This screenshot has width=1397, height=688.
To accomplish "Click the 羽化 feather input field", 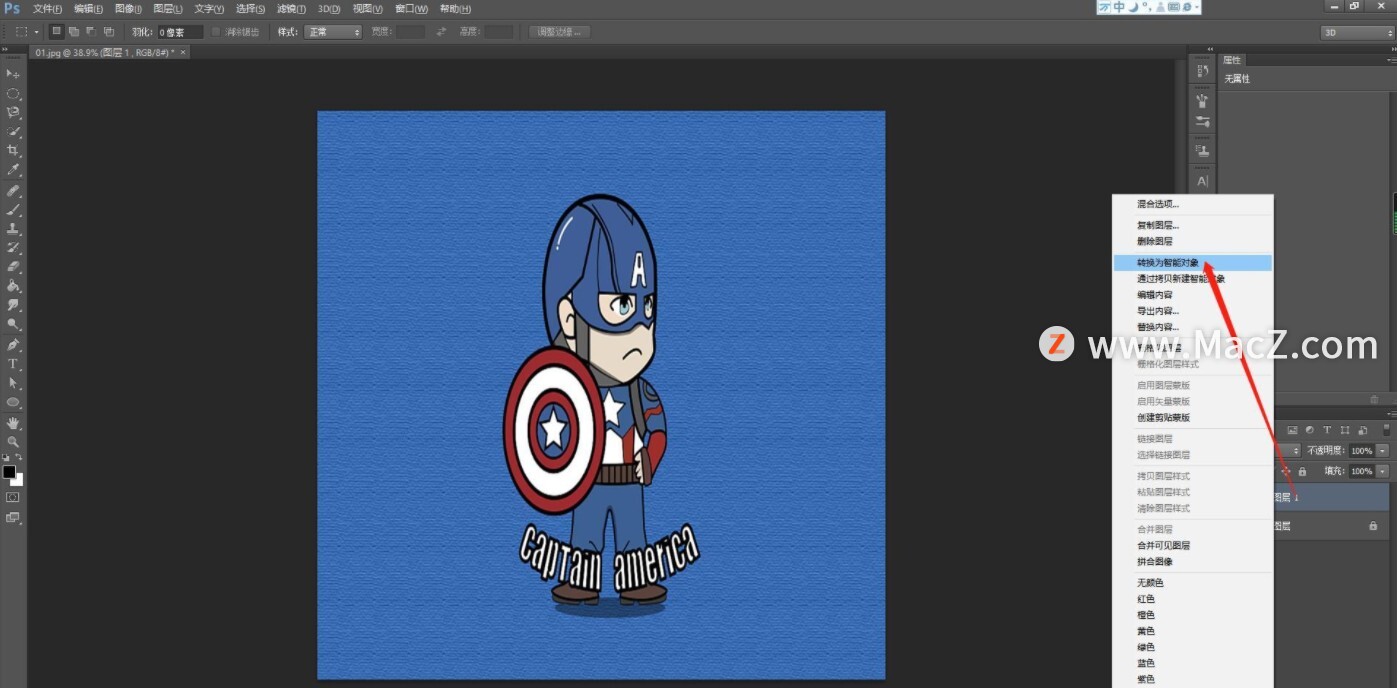I will (180, 32).
